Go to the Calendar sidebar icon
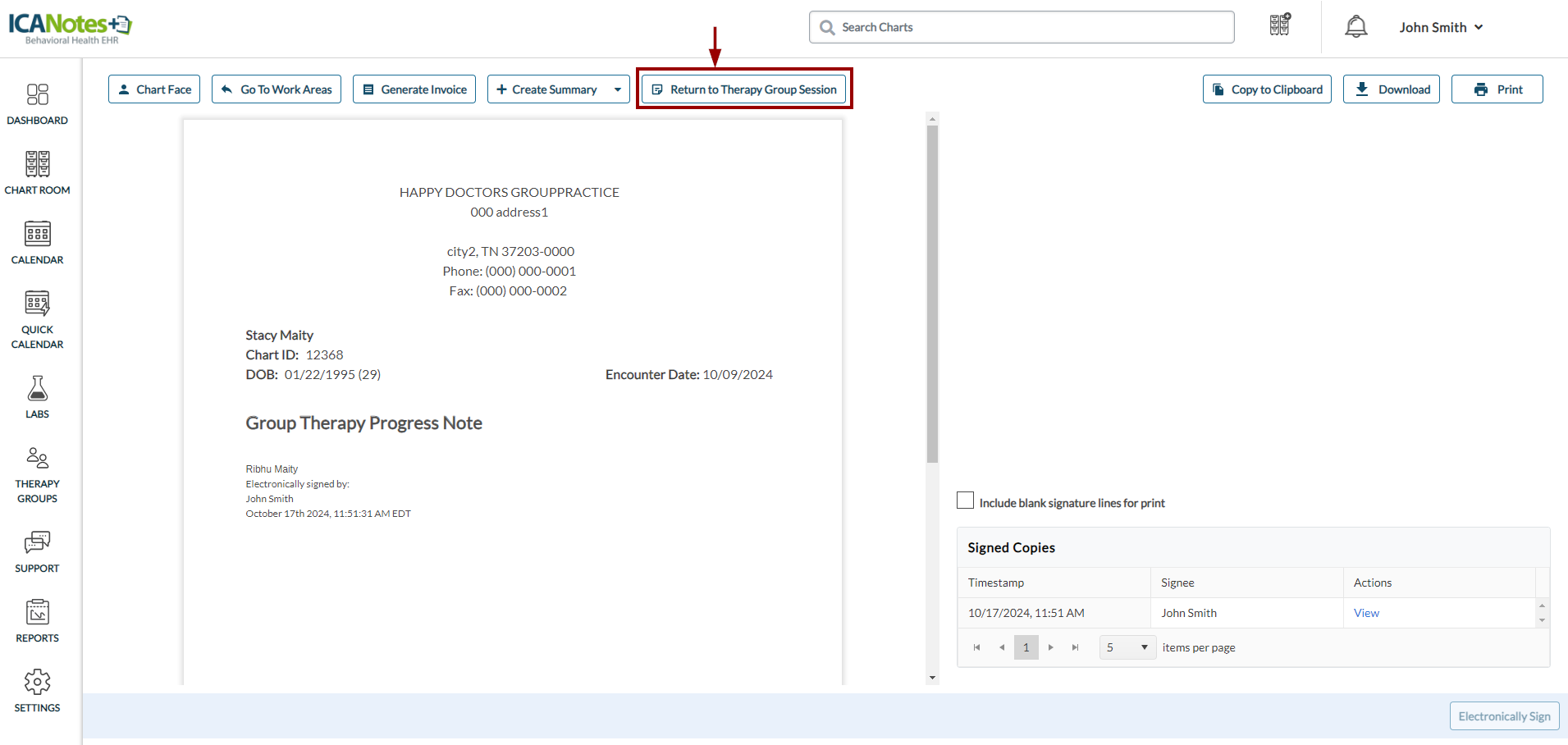This screenshot has width=1568, height=745. [x=37, y=235]
